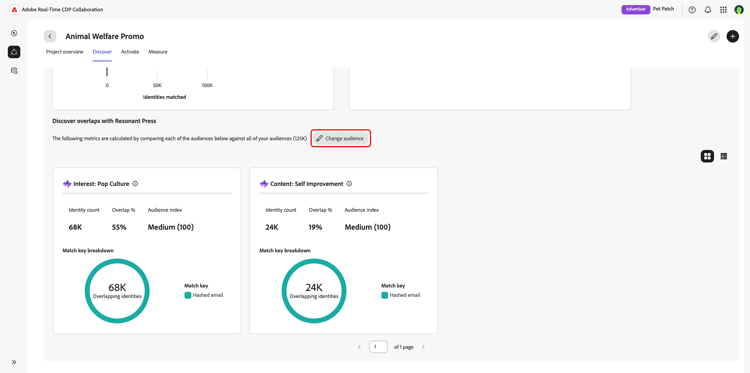Click the Interest: Pop Culture card title
This screenshot has height=373, width=750.
click(x=102, y=184)
